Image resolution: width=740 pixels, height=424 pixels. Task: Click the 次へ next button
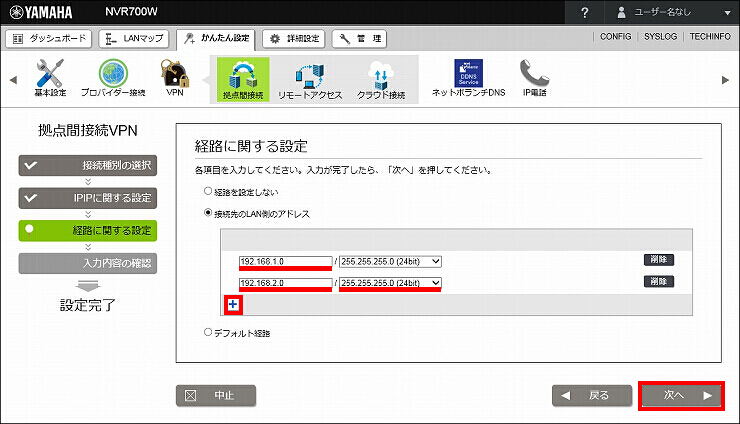681,396
